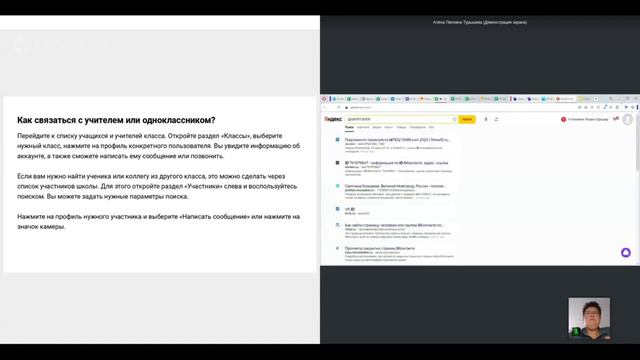Click the yellow Найти search button
Screen dimensions: 640x360
[x=467, y=119]
